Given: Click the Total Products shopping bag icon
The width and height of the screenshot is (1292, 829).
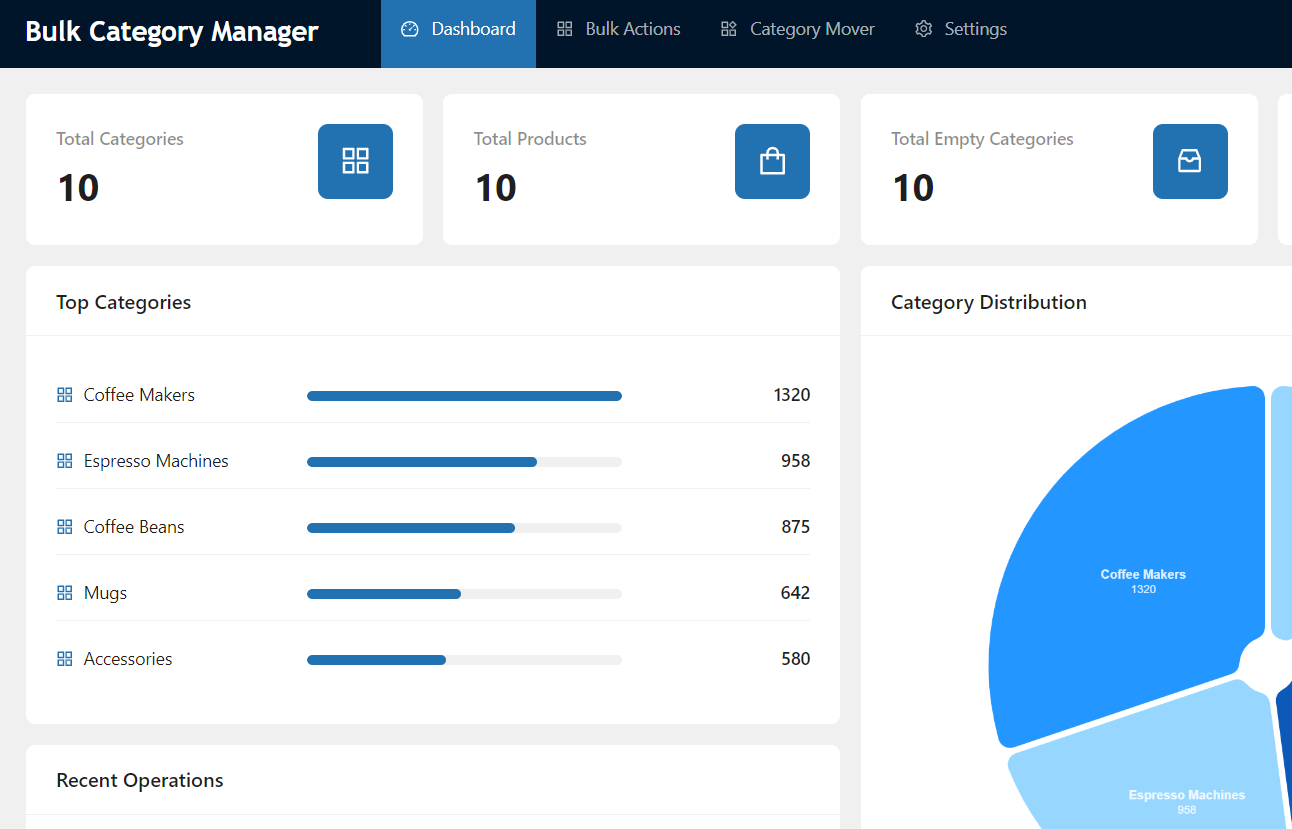Looking at the screenshot, I should [x=772, y=161].
